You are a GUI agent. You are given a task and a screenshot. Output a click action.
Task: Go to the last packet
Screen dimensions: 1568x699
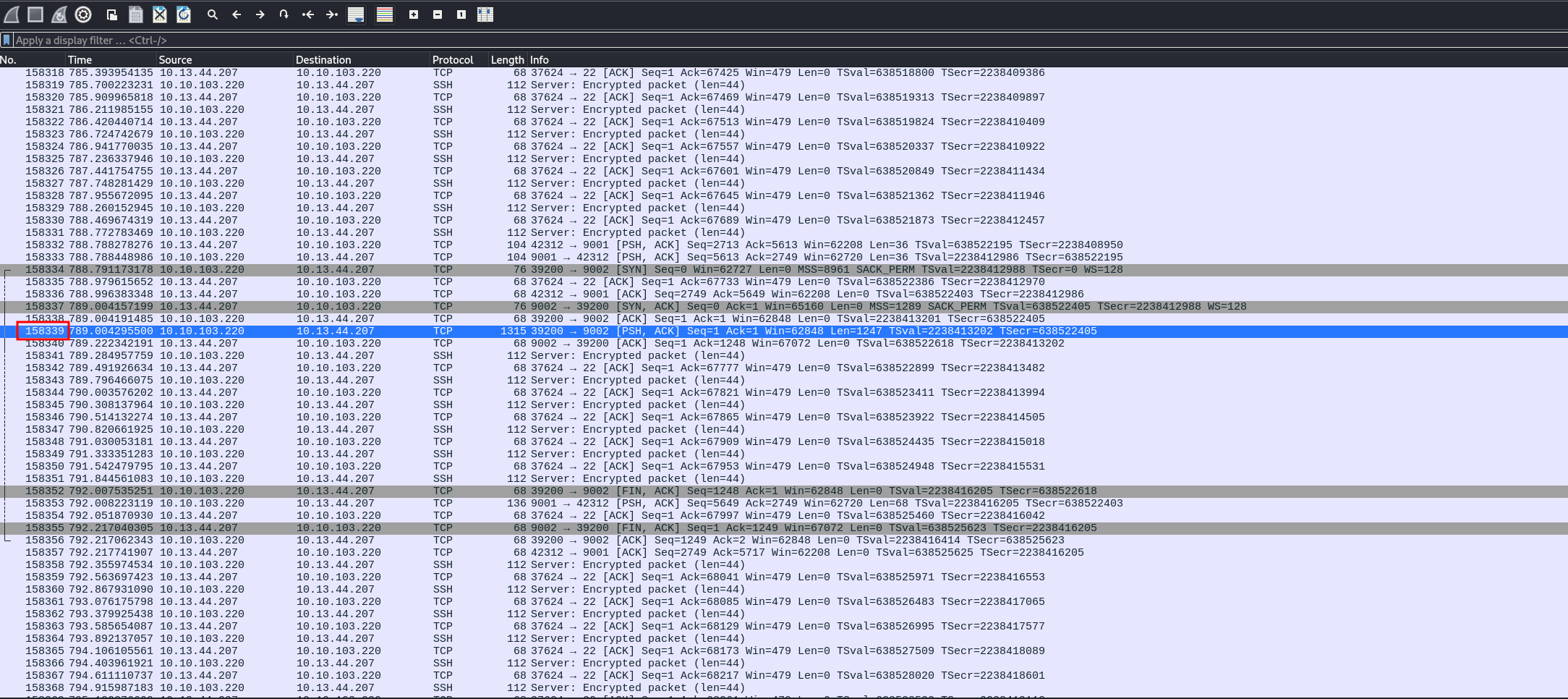[331, 14]
